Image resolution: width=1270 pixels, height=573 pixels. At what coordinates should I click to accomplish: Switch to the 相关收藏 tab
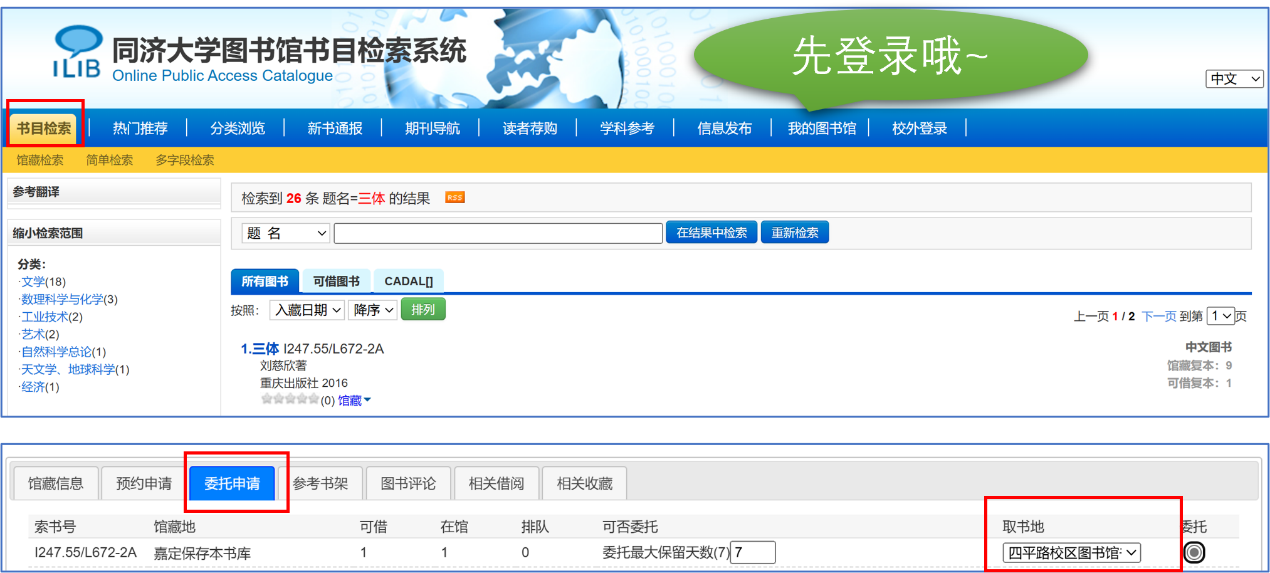(584, 483)
